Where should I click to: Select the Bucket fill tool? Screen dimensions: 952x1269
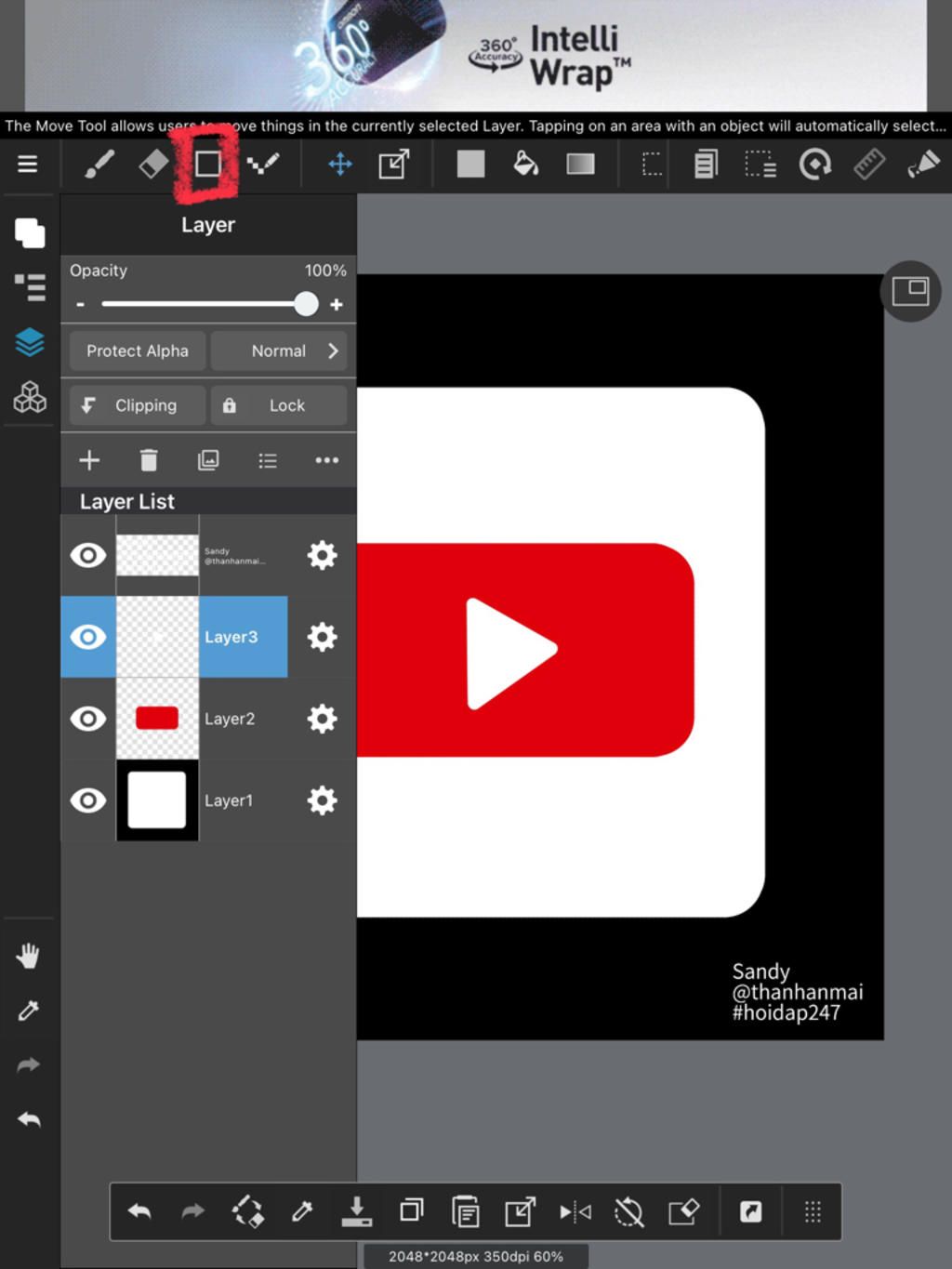(x=525, y=165)
